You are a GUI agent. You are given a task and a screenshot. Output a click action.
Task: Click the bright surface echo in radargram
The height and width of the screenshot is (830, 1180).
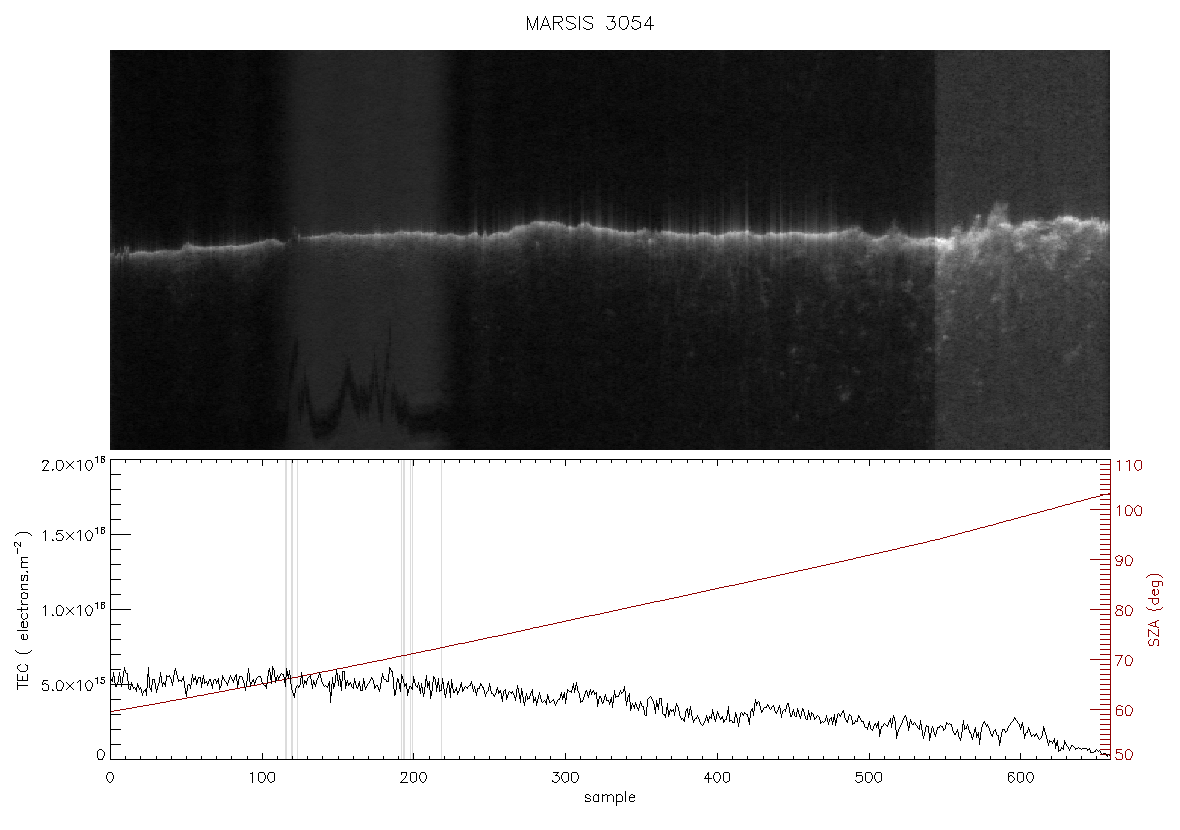pos(610,233)
